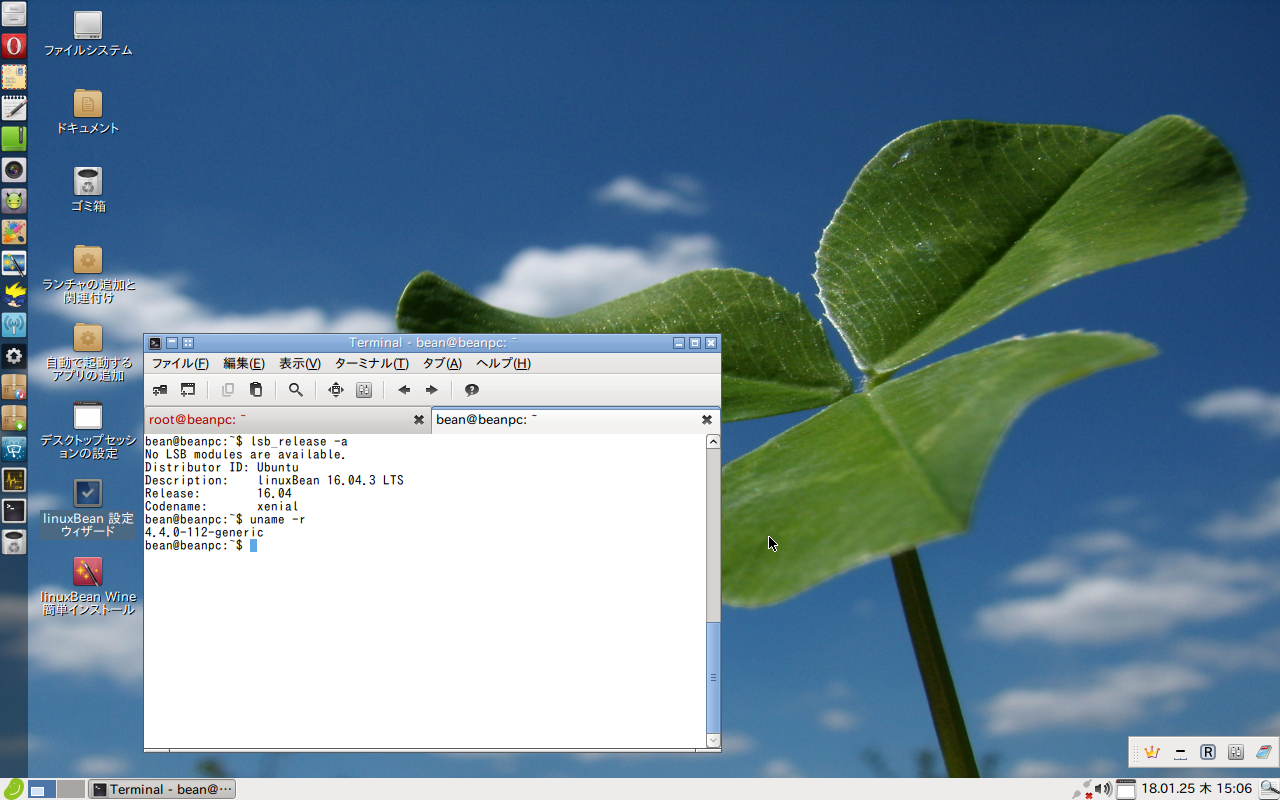This screenshot has height=800, width=1280.
Task: Open the ターミナル(T) menu
Action: pyautogui.click(x=372, y=363)
